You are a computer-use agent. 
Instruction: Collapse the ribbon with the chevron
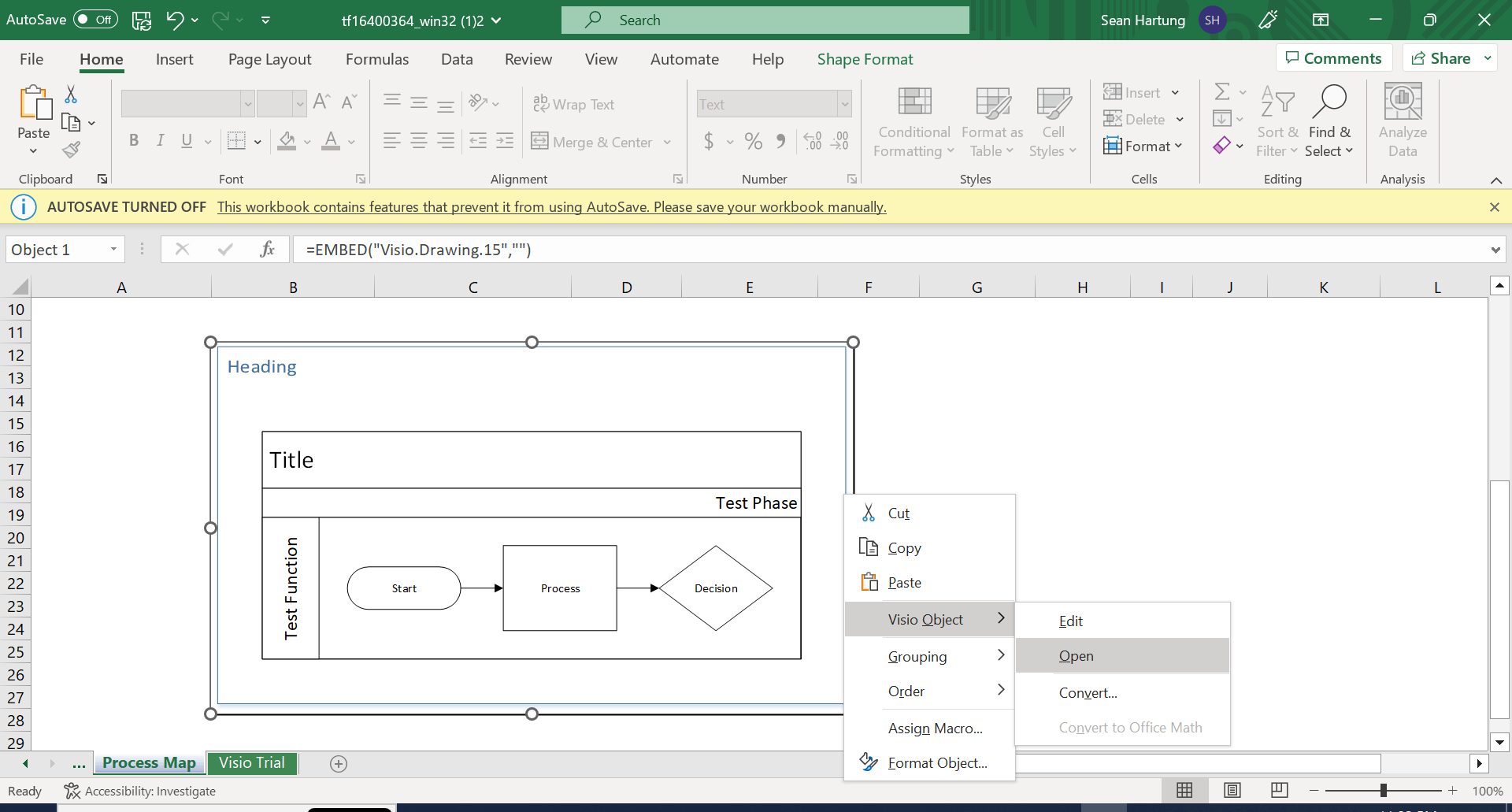coord(1495,180)
